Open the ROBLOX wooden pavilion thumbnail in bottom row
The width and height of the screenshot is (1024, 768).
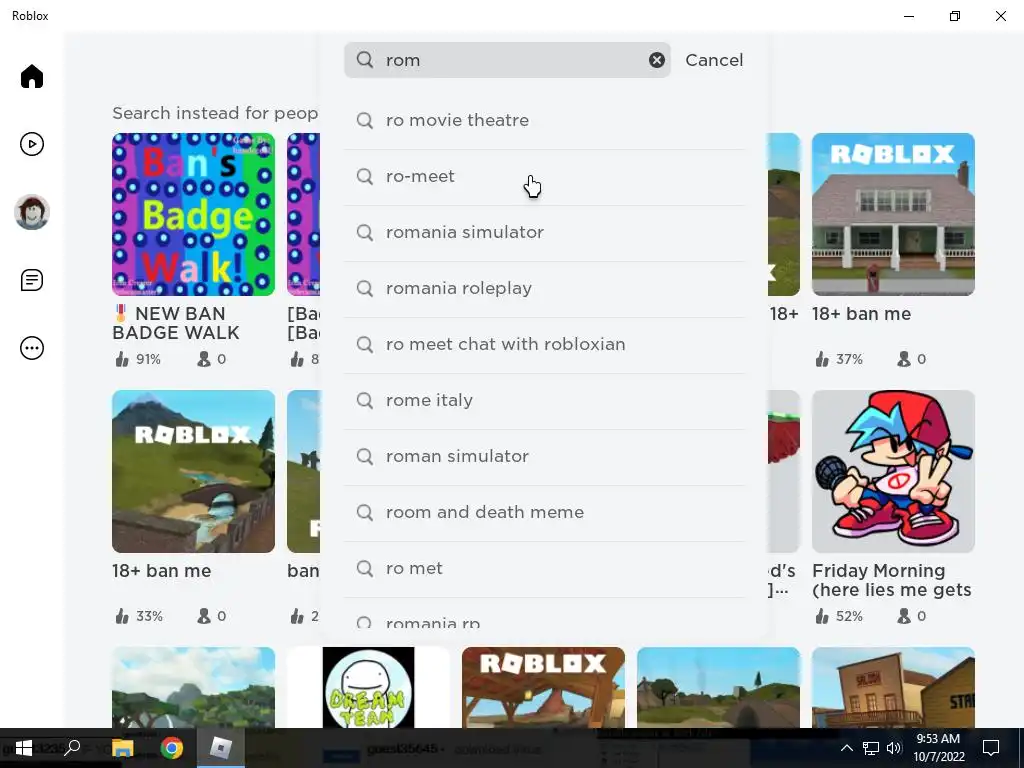tap(543, 687)
